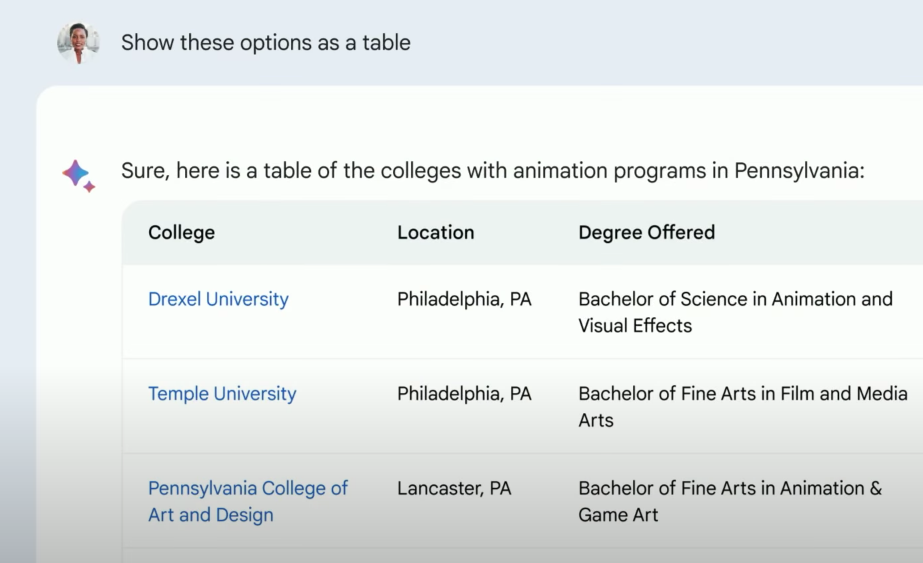
Task: Click the Bard sparkle logo icon
Action: (78, 175)
